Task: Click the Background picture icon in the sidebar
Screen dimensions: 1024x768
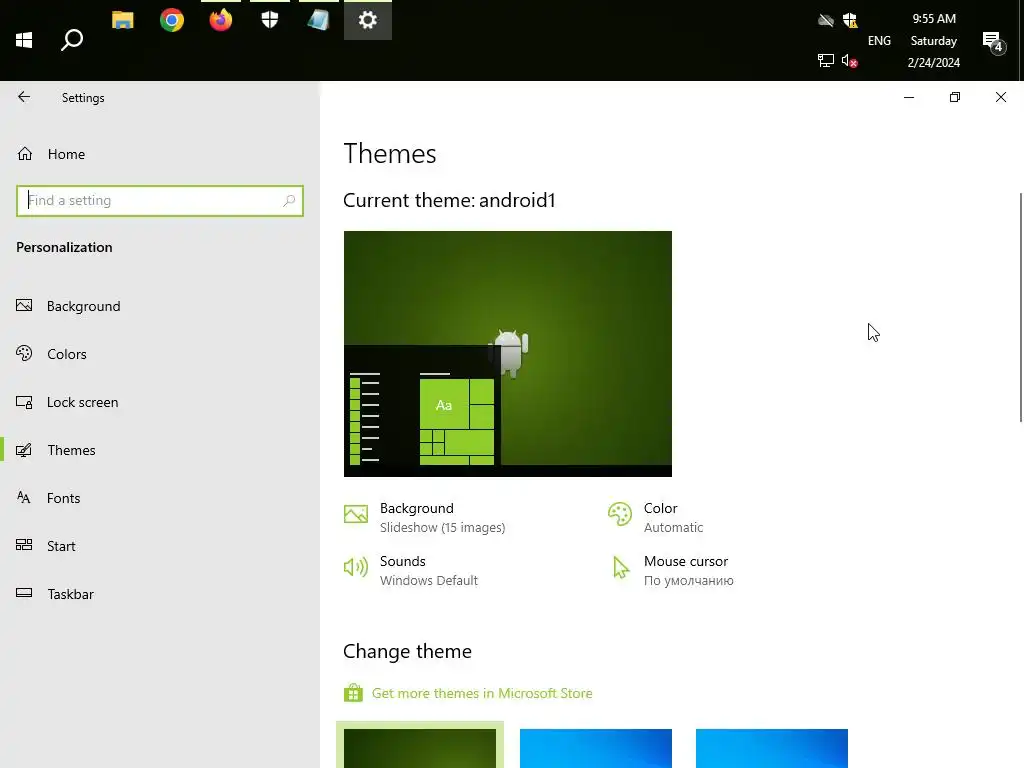Action: tap(24, 306)
